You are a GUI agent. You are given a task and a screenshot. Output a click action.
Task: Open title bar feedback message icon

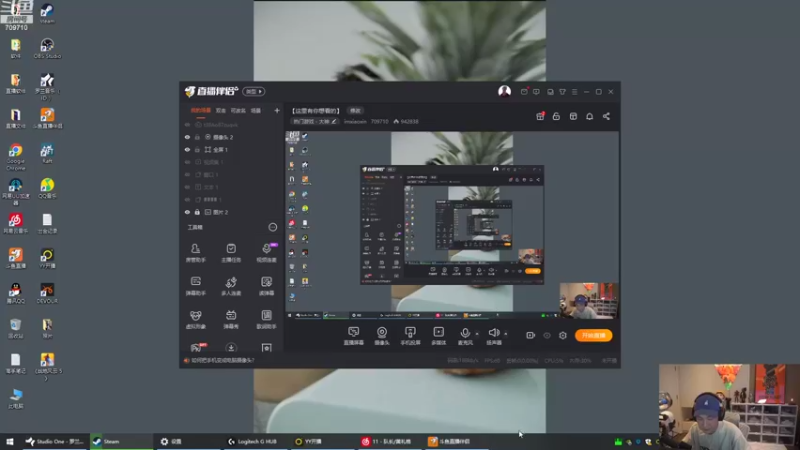tap(536, 92)
